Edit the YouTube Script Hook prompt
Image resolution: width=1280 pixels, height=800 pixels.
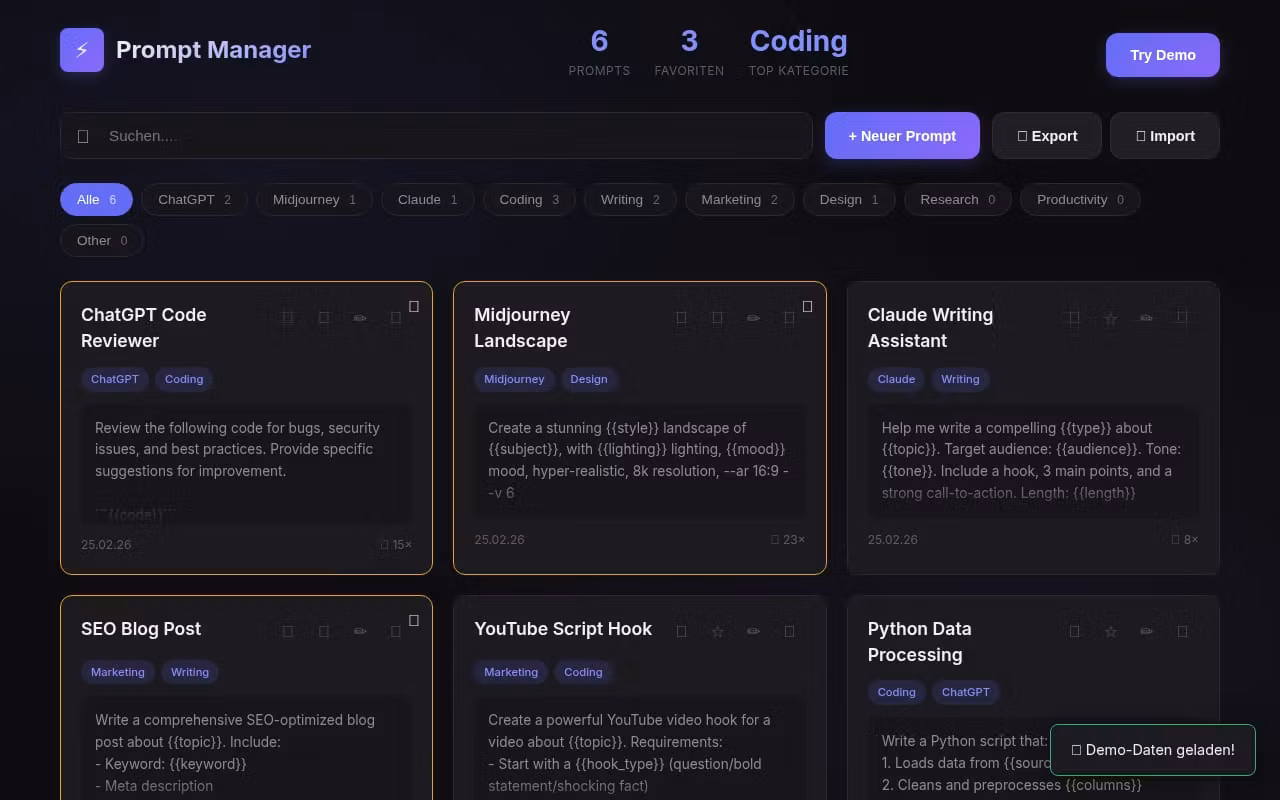click(753, 632)
